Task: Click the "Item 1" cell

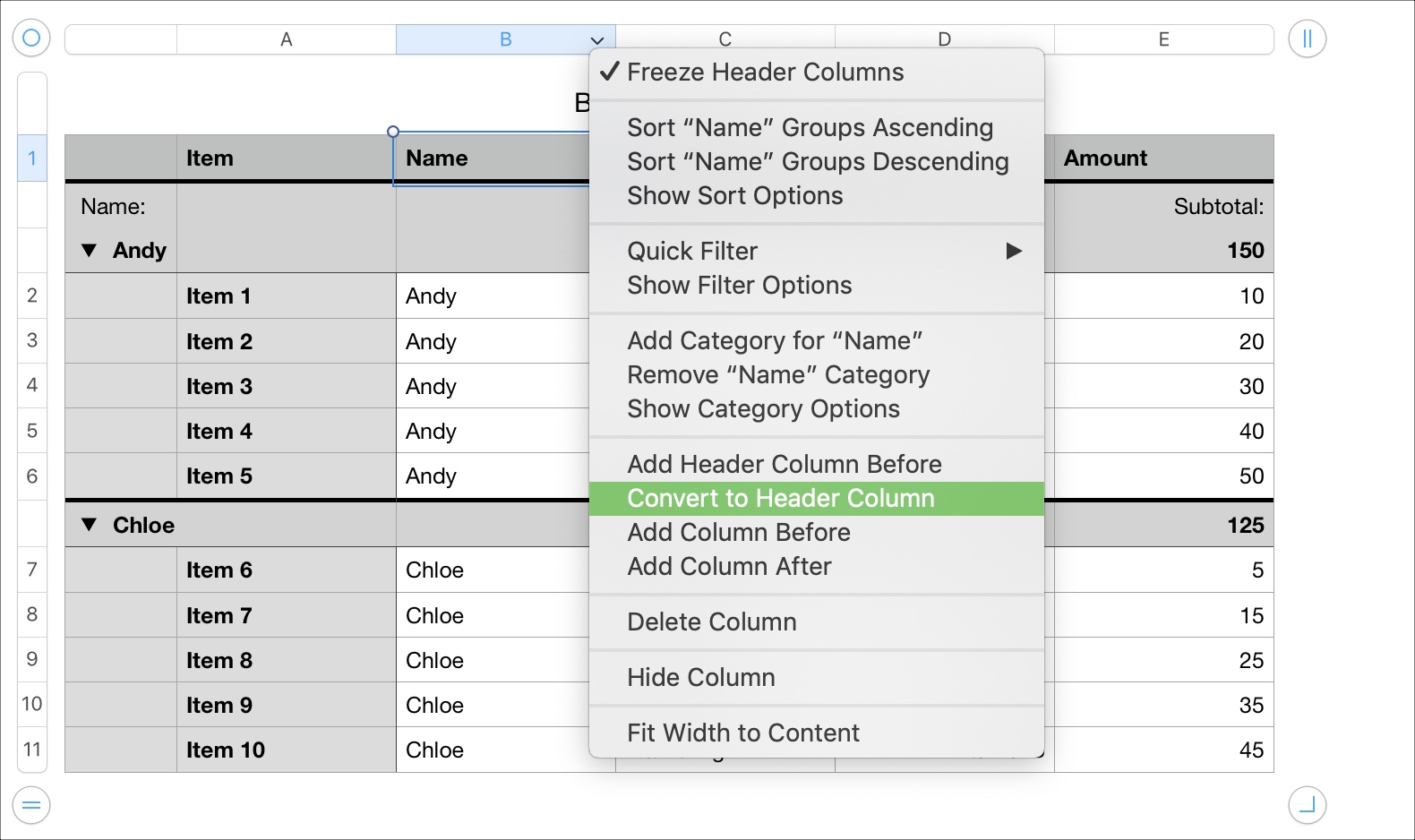Action: [287, 296]
